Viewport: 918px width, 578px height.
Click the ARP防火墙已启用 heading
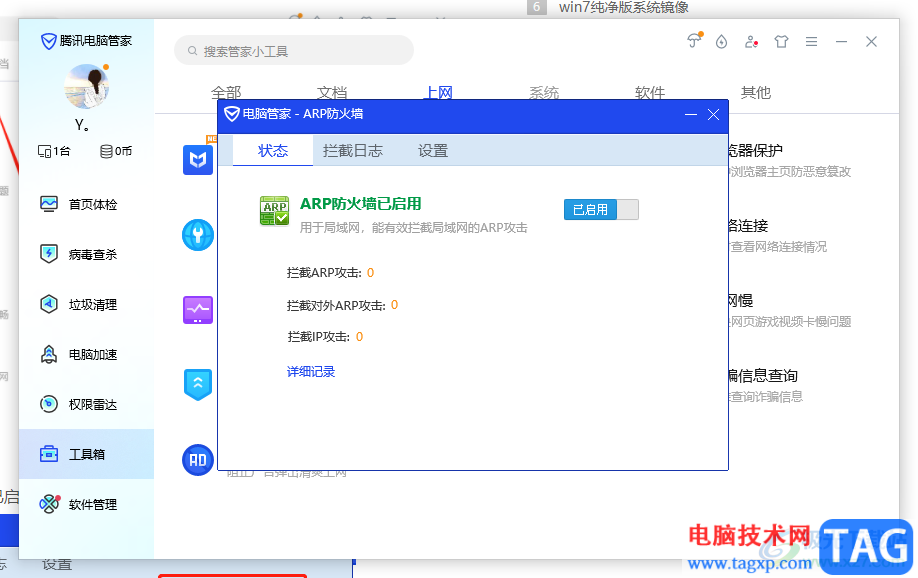[361, 204]
